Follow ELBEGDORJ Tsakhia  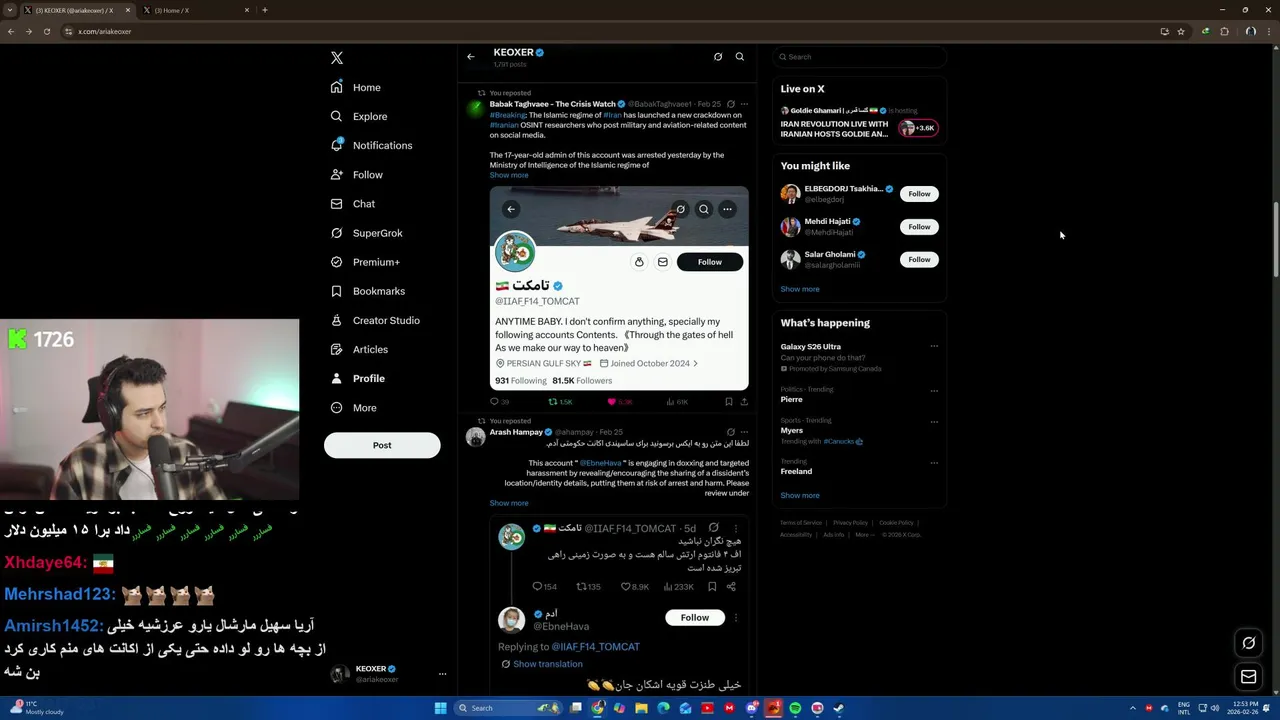[919, 194]
